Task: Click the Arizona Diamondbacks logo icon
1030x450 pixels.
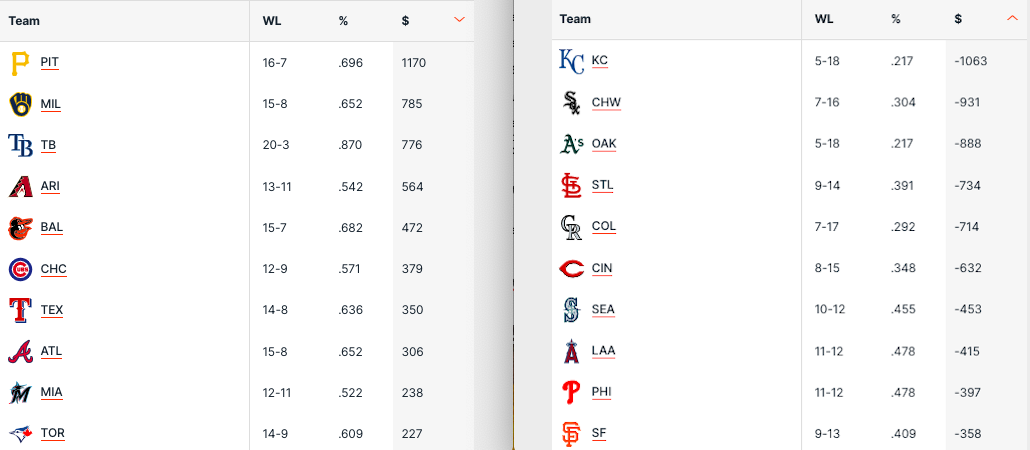Action: point(20,186)
